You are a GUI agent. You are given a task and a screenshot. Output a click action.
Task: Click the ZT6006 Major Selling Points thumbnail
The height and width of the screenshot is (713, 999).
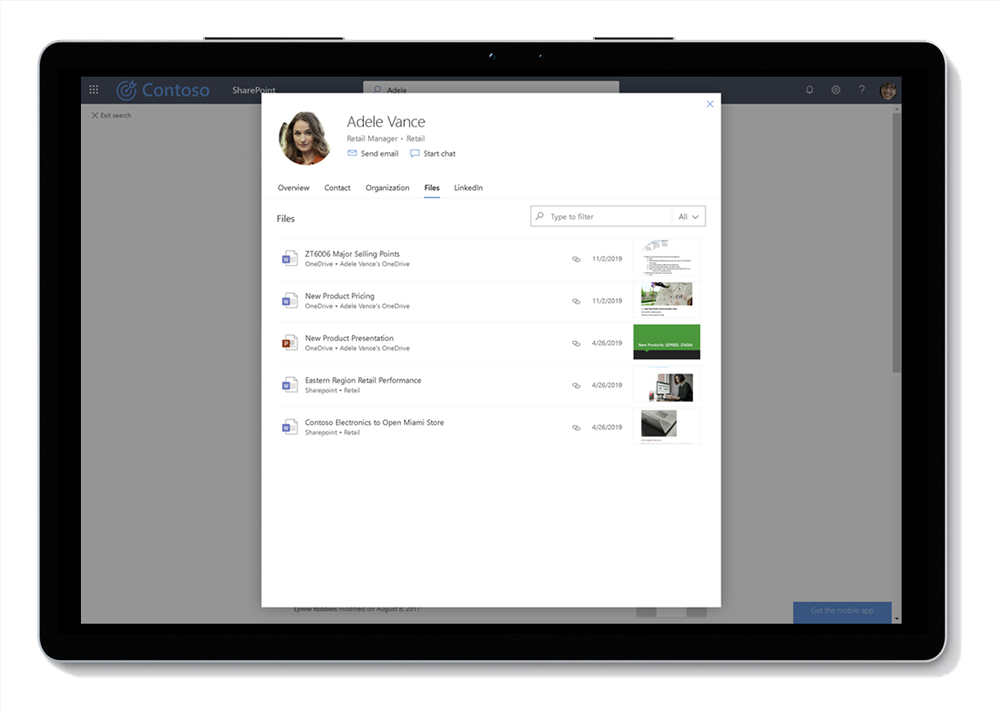pos(666,258)
